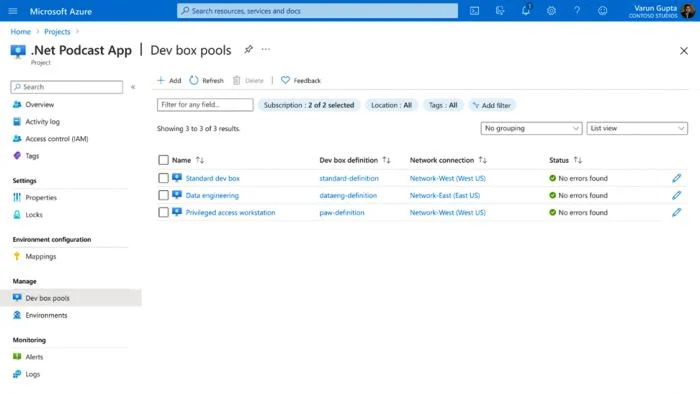The width and height of the screenshot is (700, 394).
Task: Sort by Network connection column
Action: (x=483, y=160)
